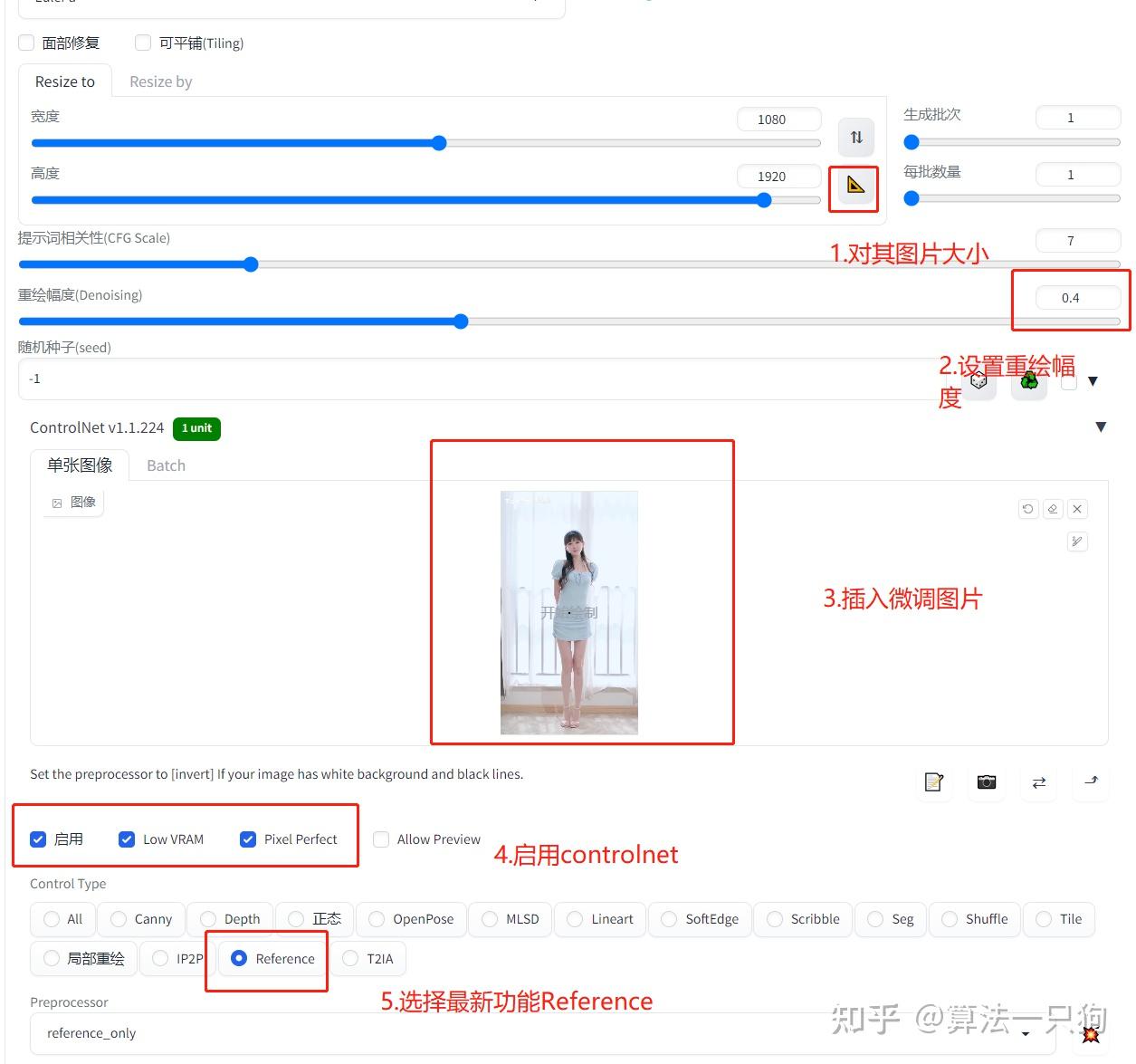1136x1064 pixels.
Task: Reuse last seed via the recycle icon
Action: 1028,381
